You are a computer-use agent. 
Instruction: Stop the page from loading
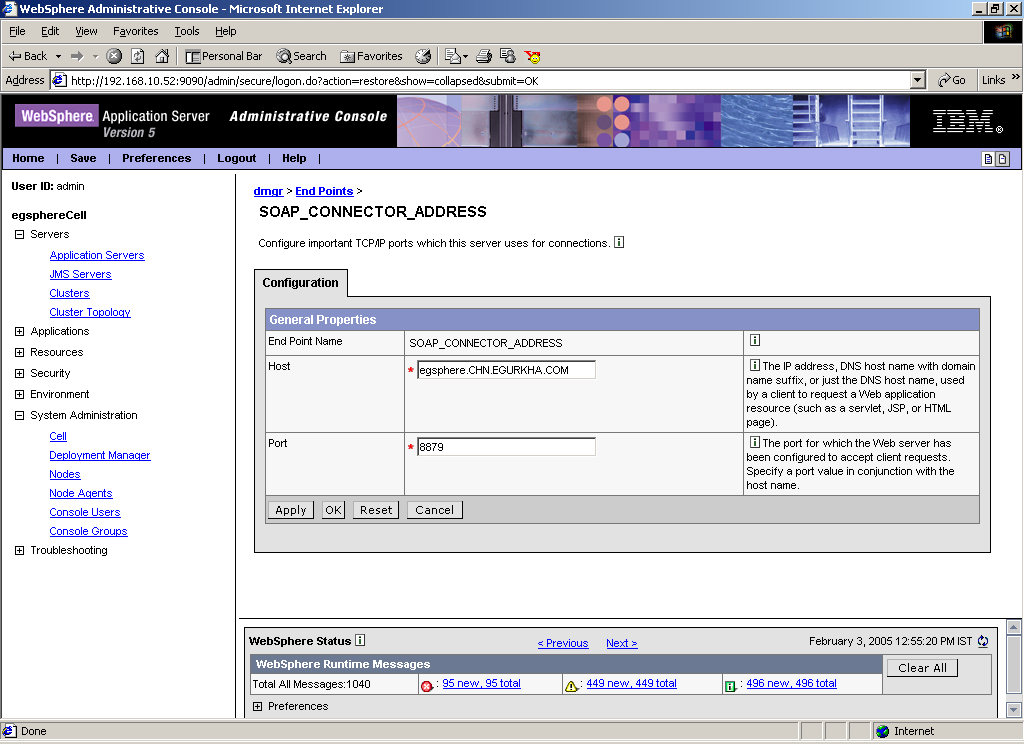[114, 56]
